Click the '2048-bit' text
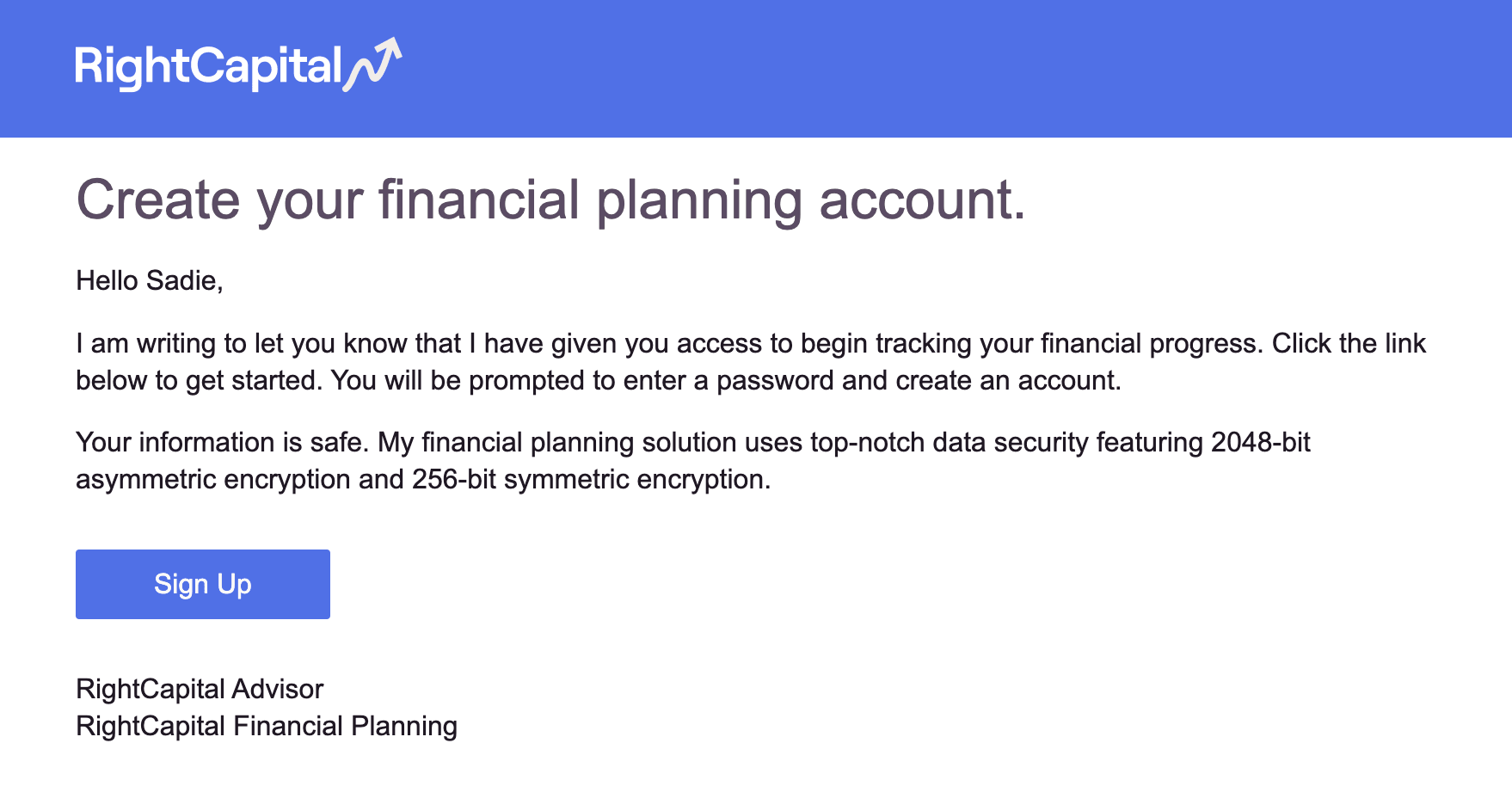Image resolution: width=1512 pixels, height=786 pixels. coord(1260,442)
